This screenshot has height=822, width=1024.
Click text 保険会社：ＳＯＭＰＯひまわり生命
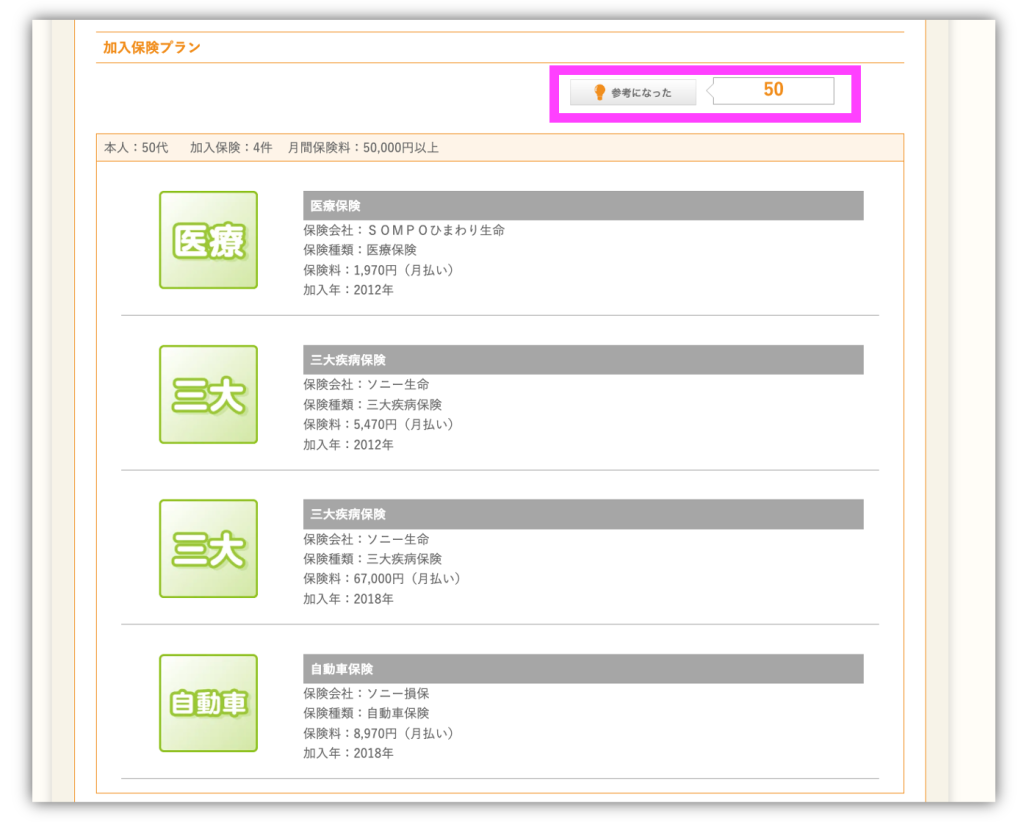point(404,230)
